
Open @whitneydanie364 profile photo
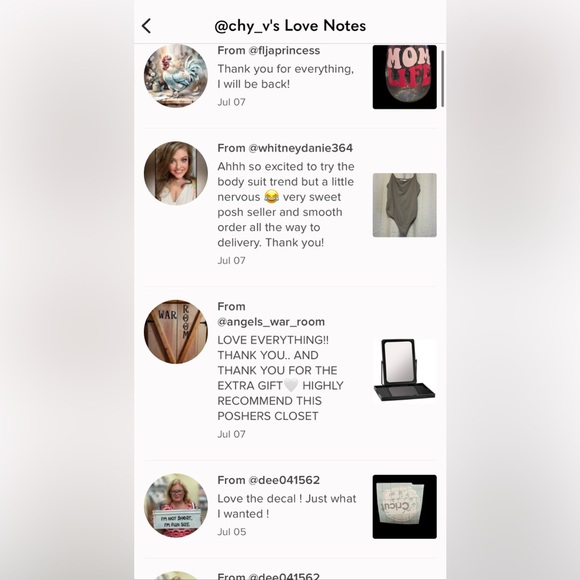176,173
